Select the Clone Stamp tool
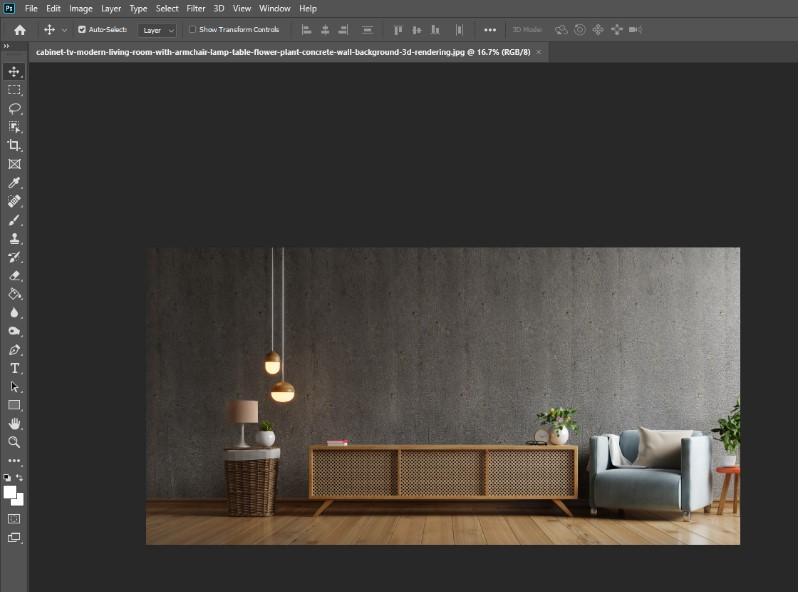 tap(14, 238)
